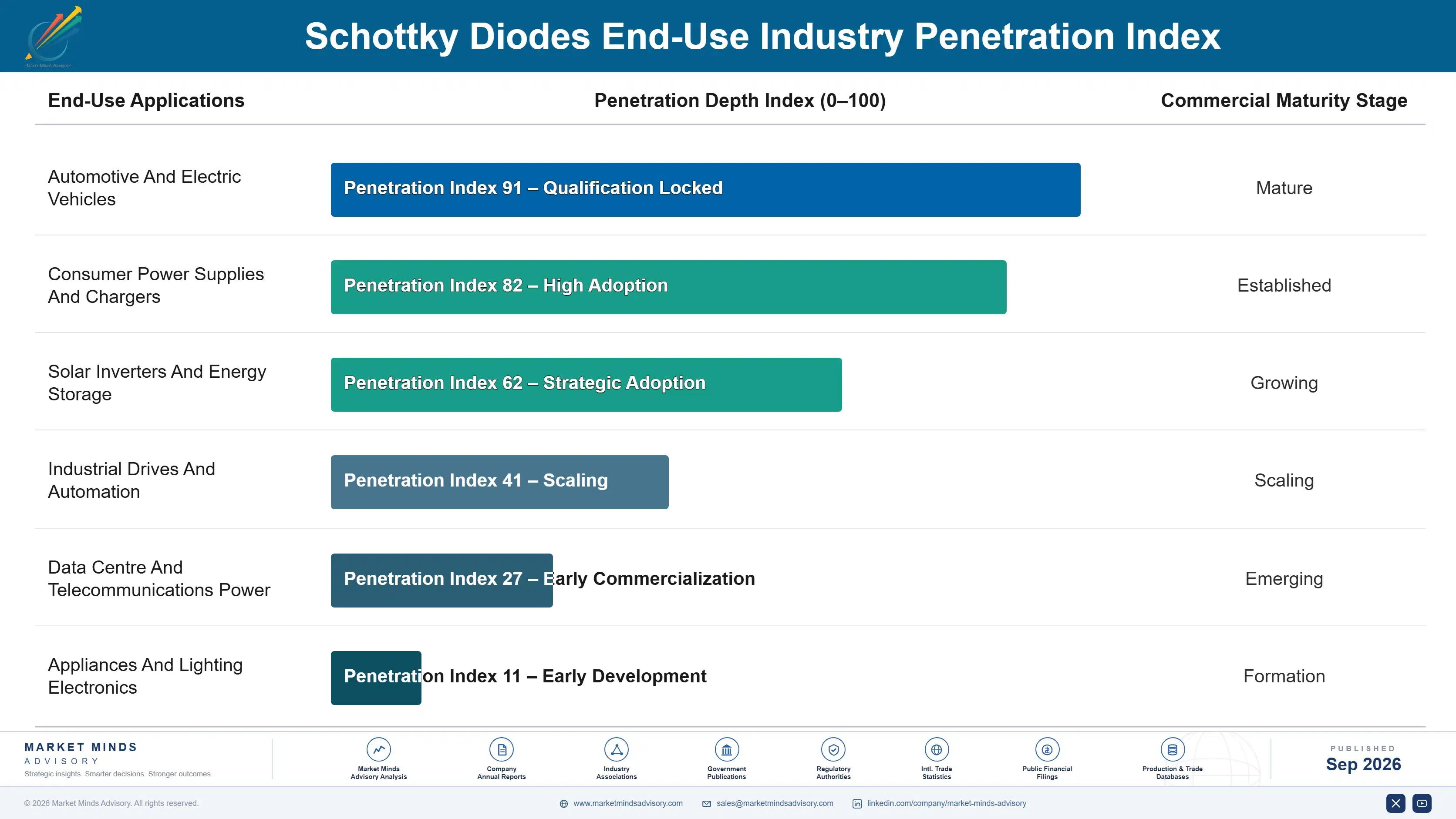Click the globe icon beside website address
1456x819 pixels.
[x=563, y=804]
